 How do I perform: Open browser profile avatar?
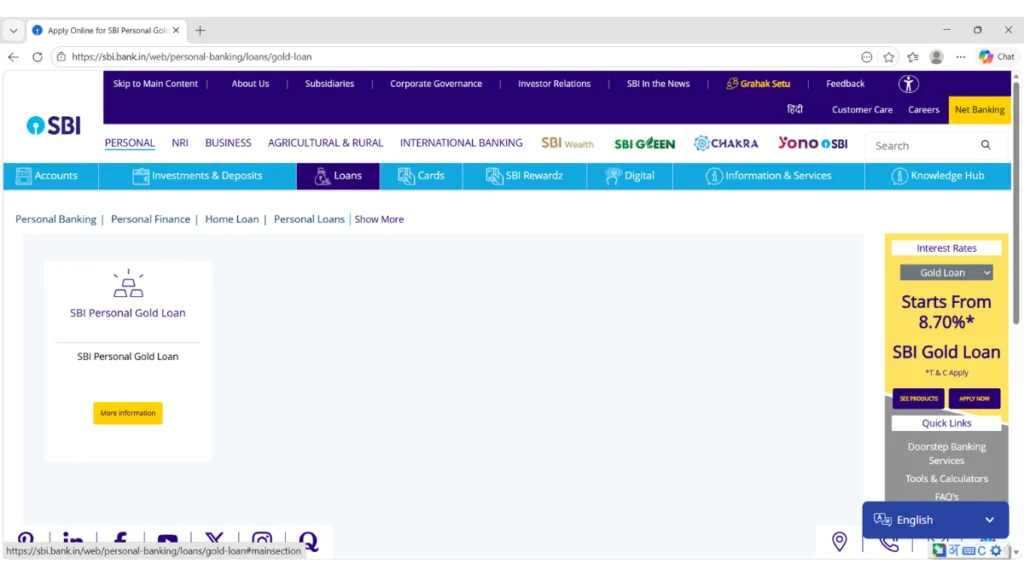(x=936, y=57)
